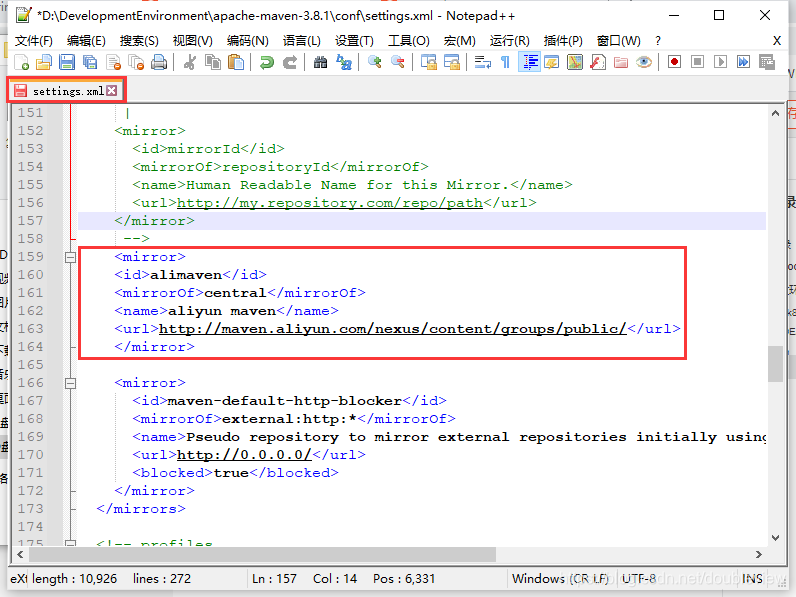
Task: Click the http://0.0.0.0/ URL
Action: [x=244, y=455]
